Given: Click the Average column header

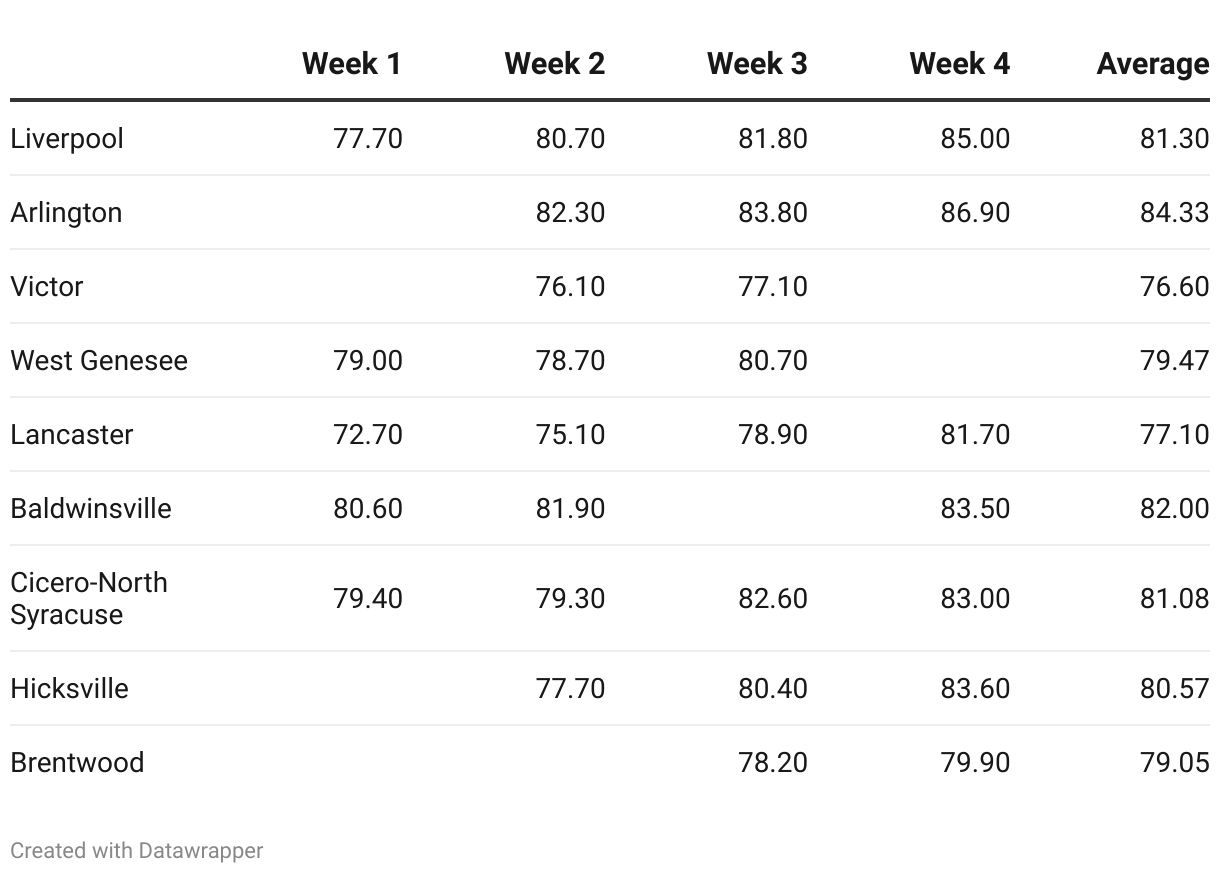Looking at the screenshot, I should (x=1152, y=64).
